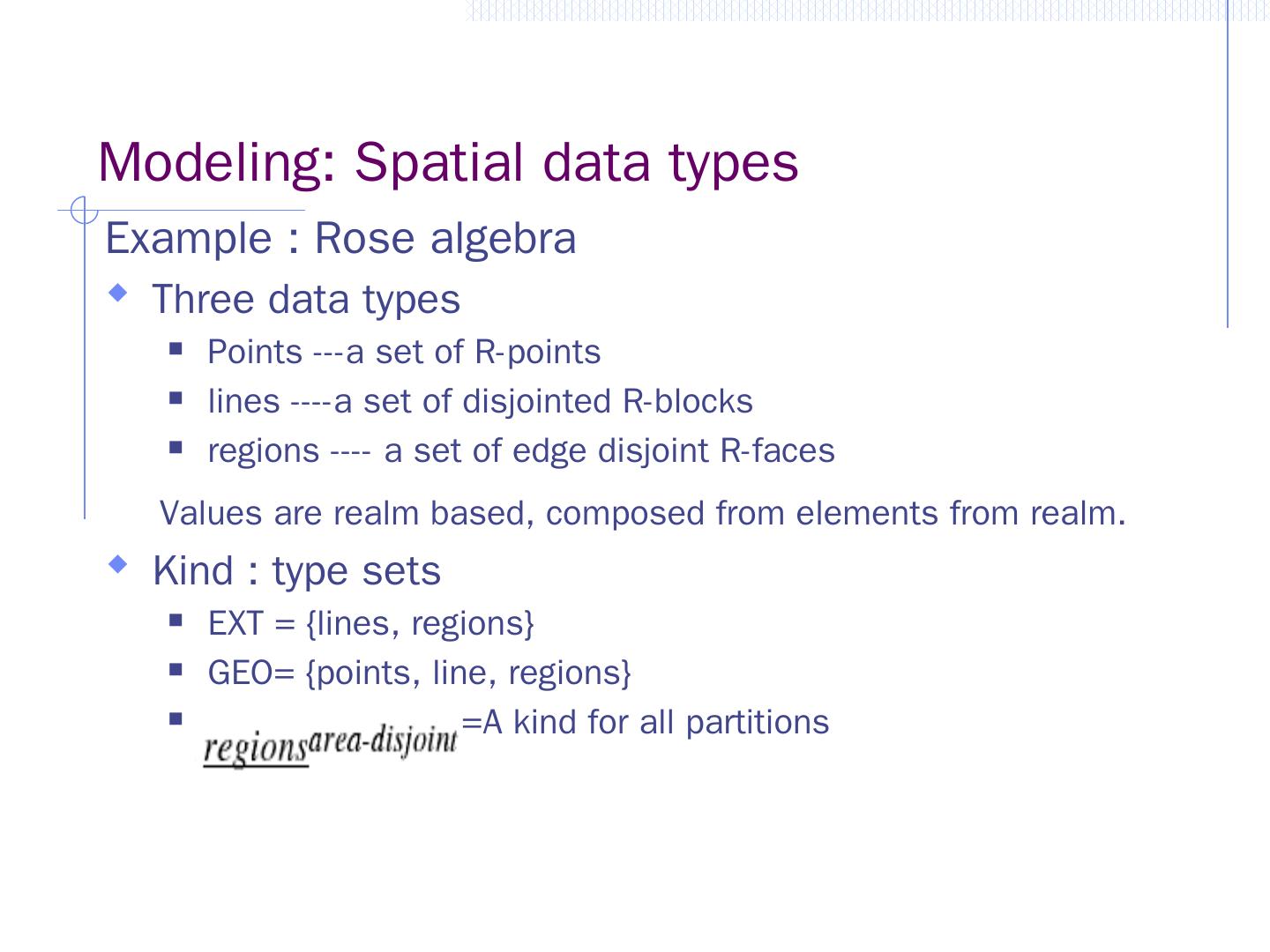
Task: Select the "Points ---a set of R-points" line
Action: [404, 352]
